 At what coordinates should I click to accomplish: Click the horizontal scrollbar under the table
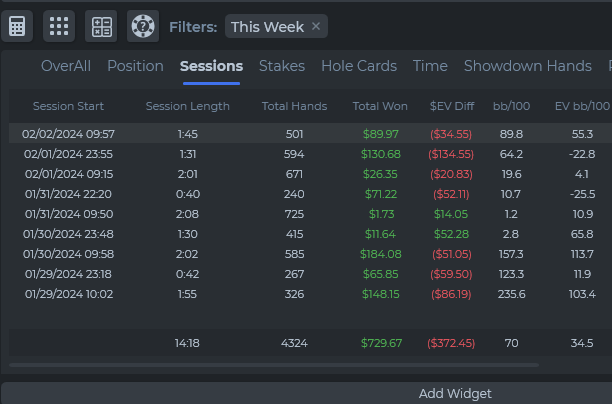pos(270,366)
